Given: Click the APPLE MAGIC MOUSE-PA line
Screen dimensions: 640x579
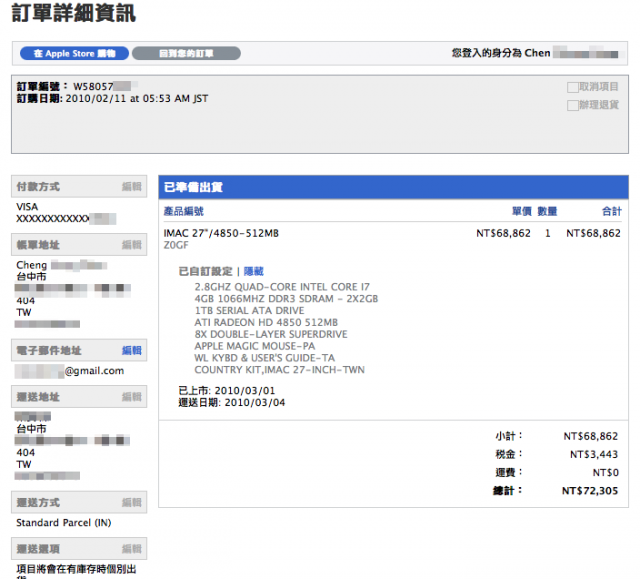Looking at the screenshot, I should tap(255, 346).
